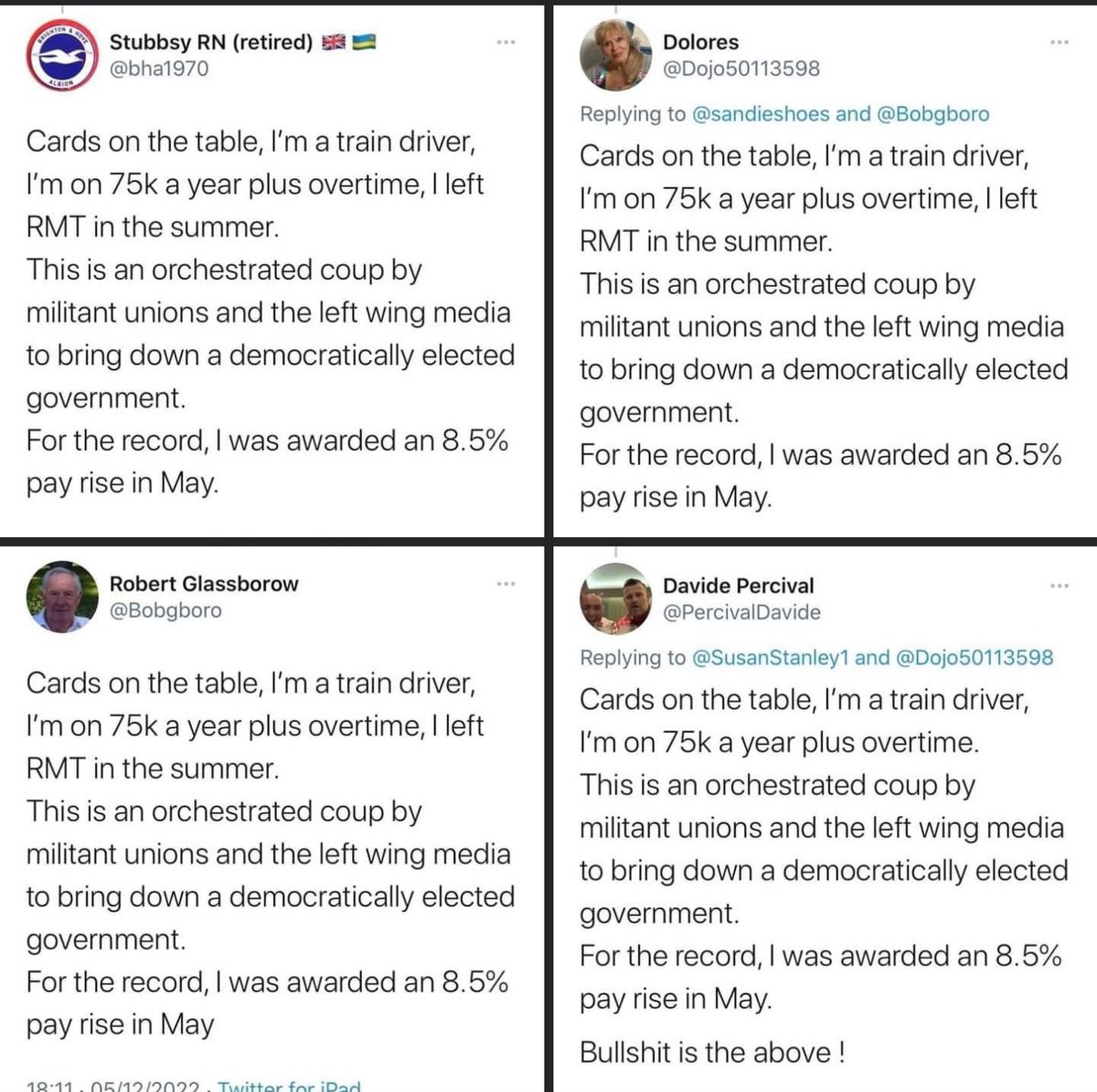Click the @PercivalDavide handle
Viewport: 1097px width, 1092px height.
tap(741, 612)
